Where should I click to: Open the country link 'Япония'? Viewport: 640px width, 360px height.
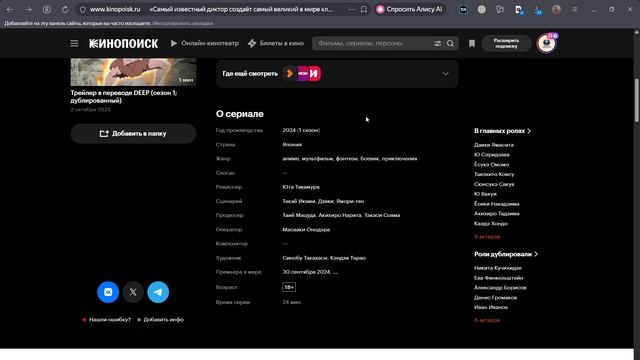pos(292,144)
